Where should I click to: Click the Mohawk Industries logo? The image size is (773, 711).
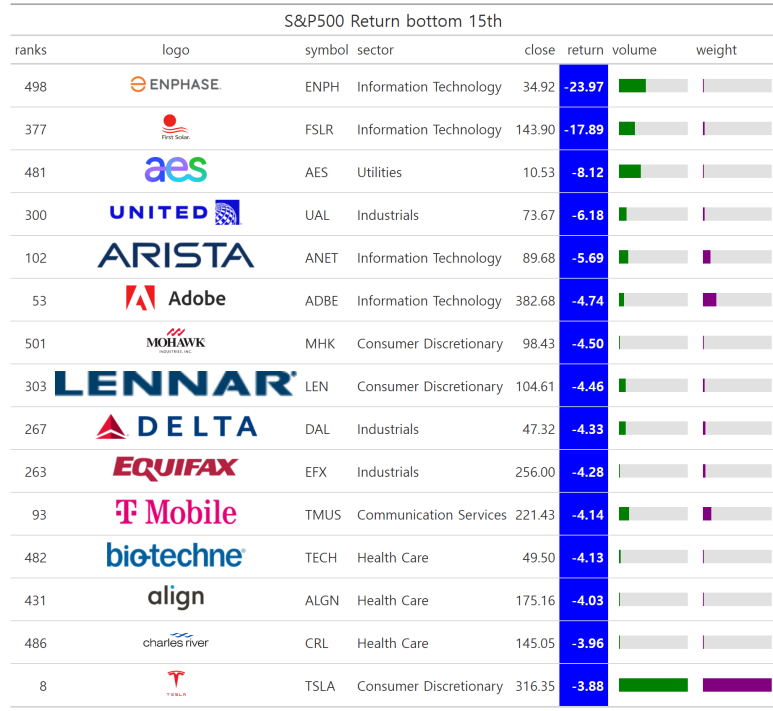(x=176, y=341)
